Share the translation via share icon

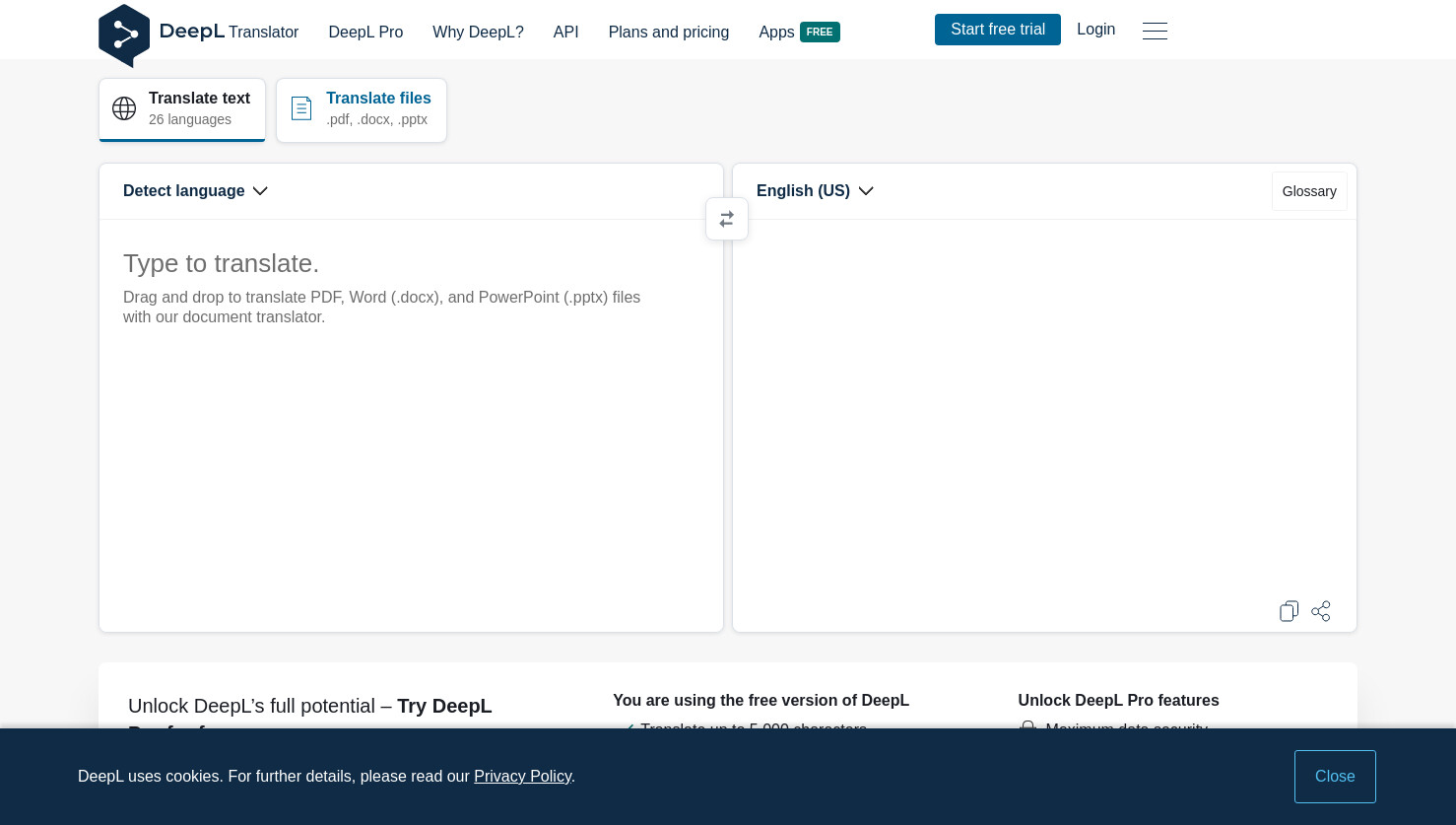(x=1321, y=611)
